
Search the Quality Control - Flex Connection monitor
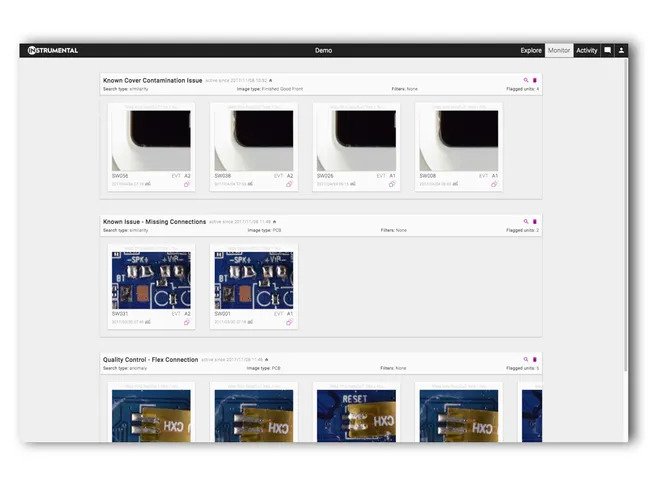526,360
